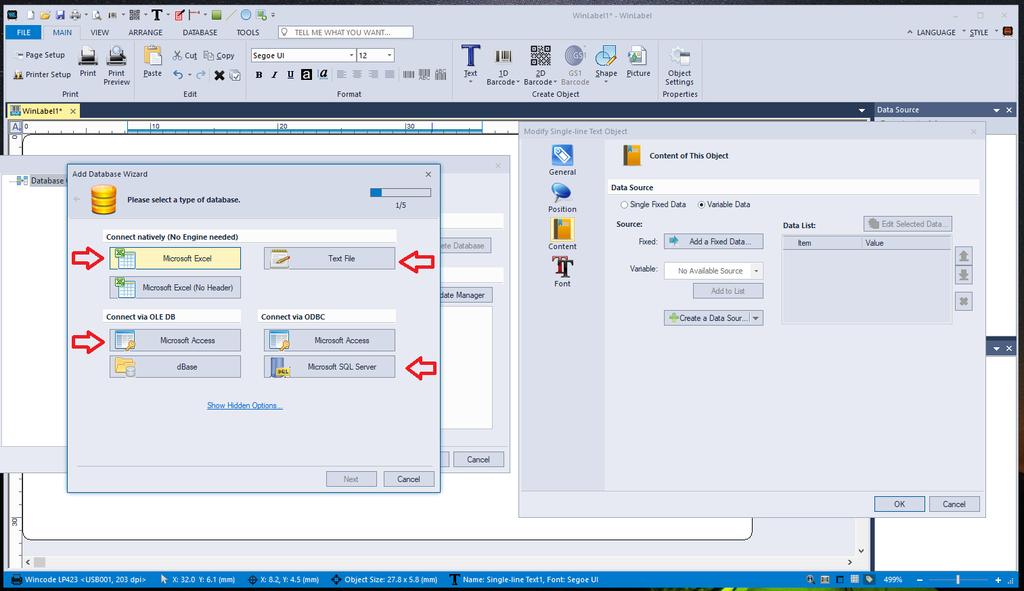Click Add a Fixed Data button
Screen dimensions: 1024x591
pyautogui.click(x=713, y=242)
